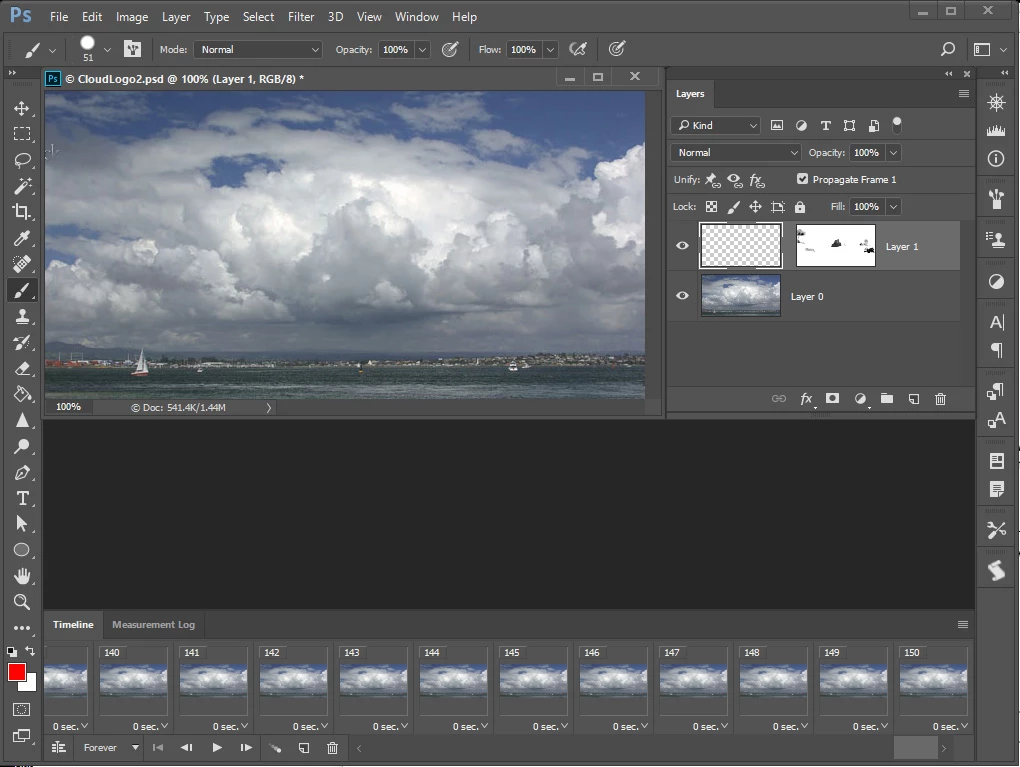Play the timeline animation

(x=217, y=747)
